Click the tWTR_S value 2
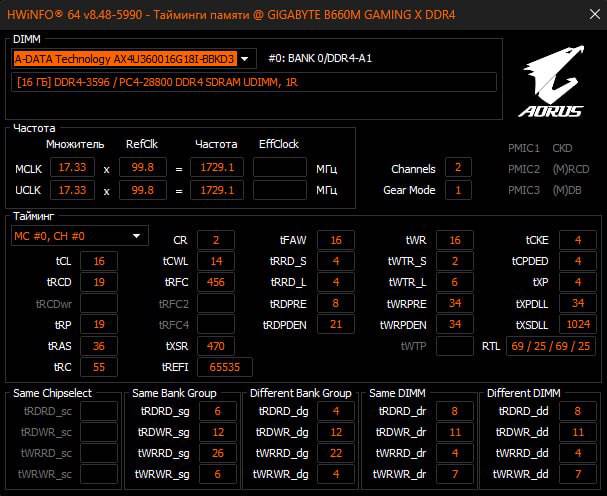Image resolution: width=607 pixels, height=496 pixels. pos(455,261)
